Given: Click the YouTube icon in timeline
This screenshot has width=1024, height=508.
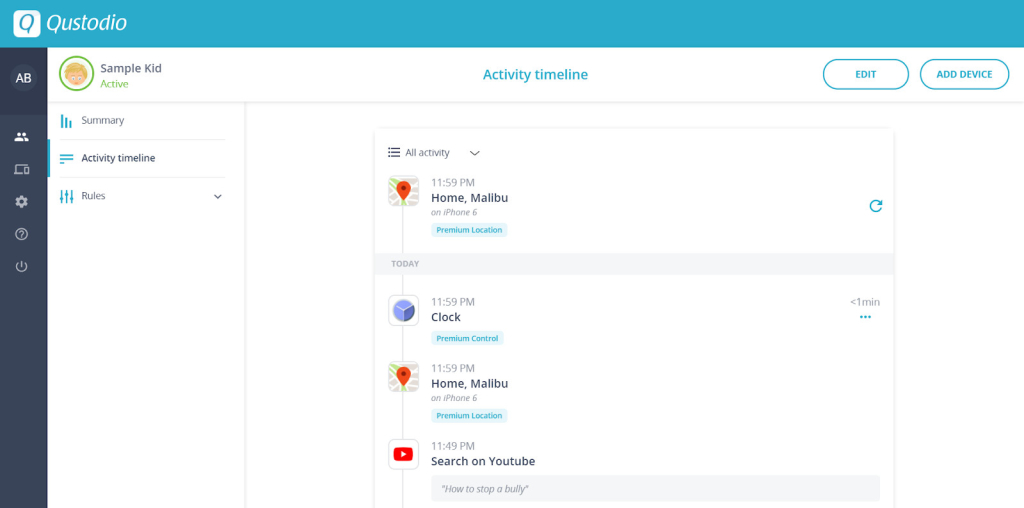Looking at the screenshot, I should pyautogui.click(x=403, y=454).
